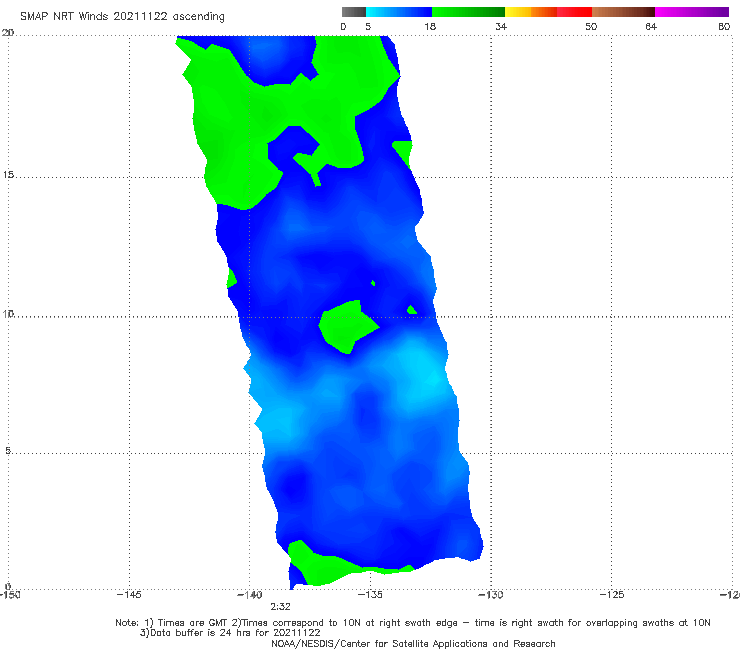Click the color bar label '80'

tap(724, 27)
